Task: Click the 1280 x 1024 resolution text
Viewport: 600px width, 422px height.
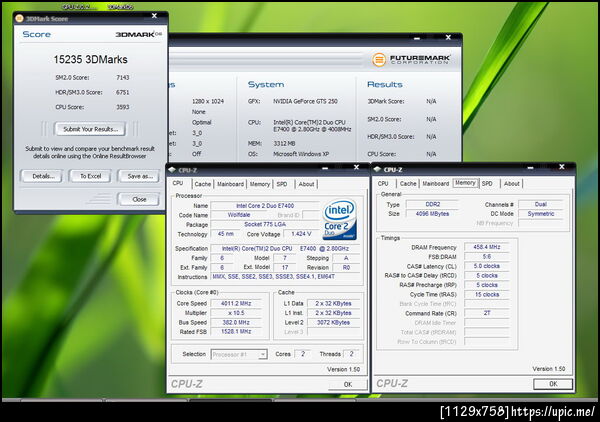Action: coord(208,101)
